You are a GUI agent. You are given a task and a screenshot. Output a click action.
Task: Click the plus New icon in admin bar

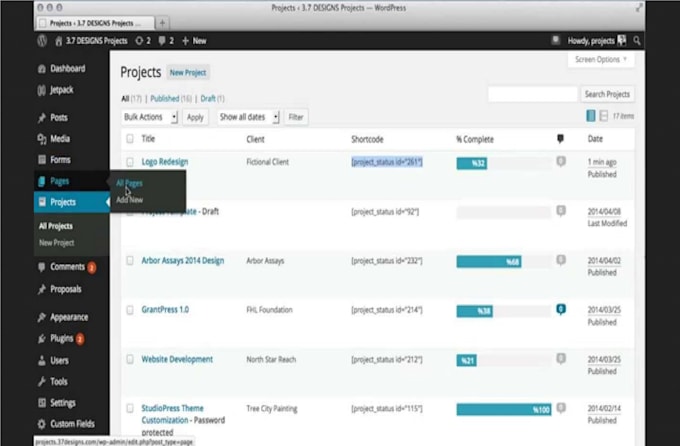coord(186,41)
